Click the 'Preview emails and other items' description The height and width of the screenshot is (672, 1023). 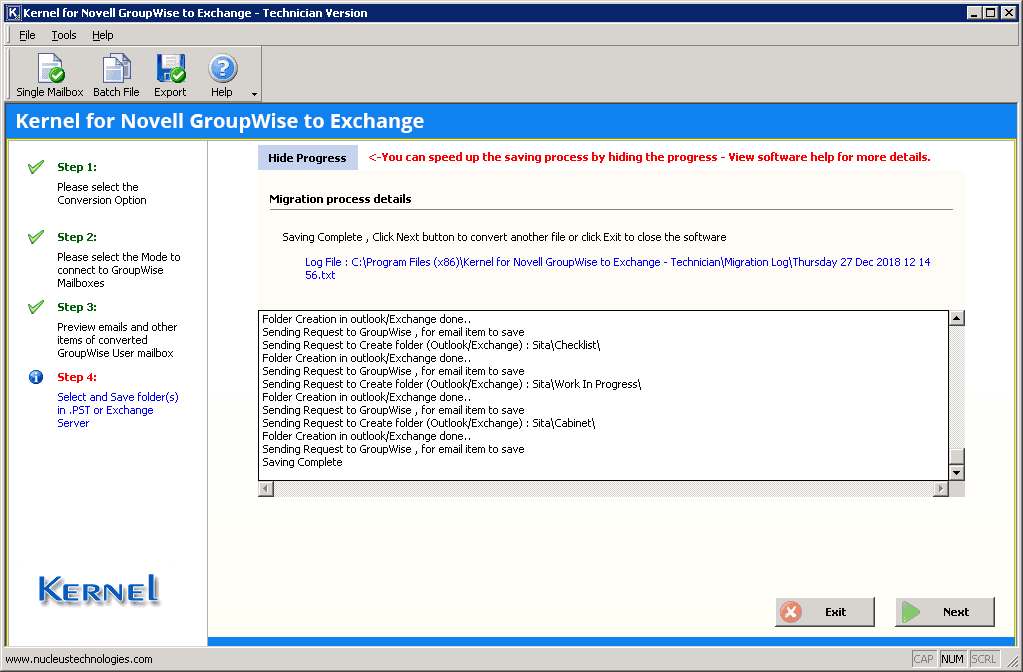click(117, 340)
